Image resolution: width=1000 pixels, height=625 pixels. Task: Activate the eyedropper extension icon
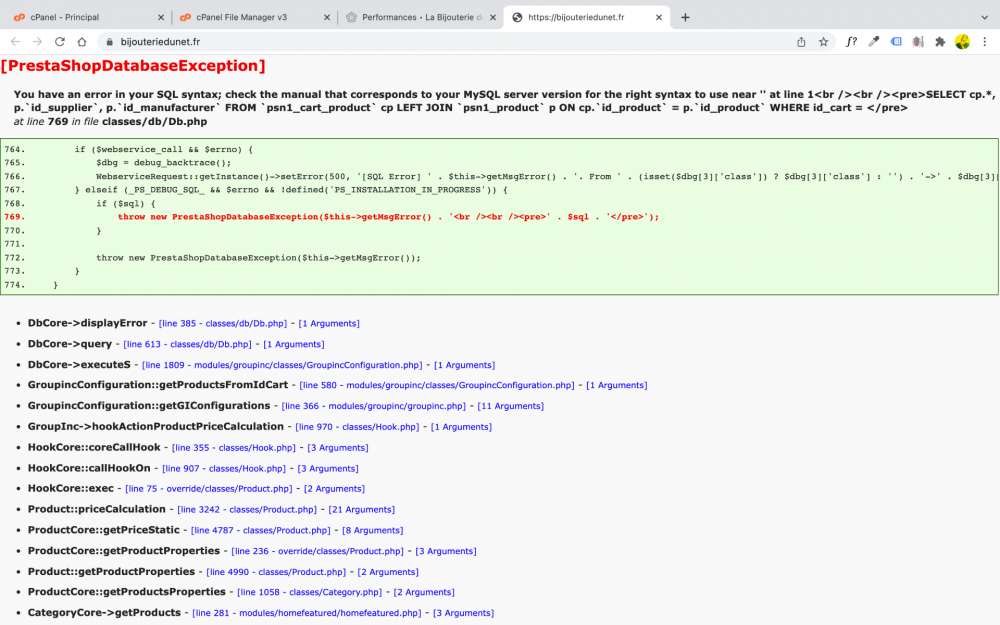[x=874, y=41]
